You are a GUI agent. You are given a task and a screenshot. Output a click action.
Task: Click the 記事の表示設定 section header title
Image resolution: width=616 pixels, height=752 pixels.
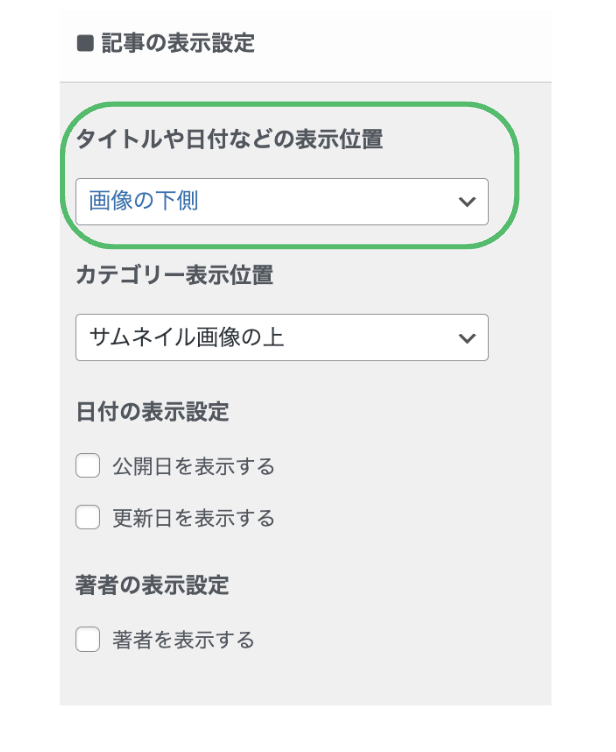(x=178, y=44)
